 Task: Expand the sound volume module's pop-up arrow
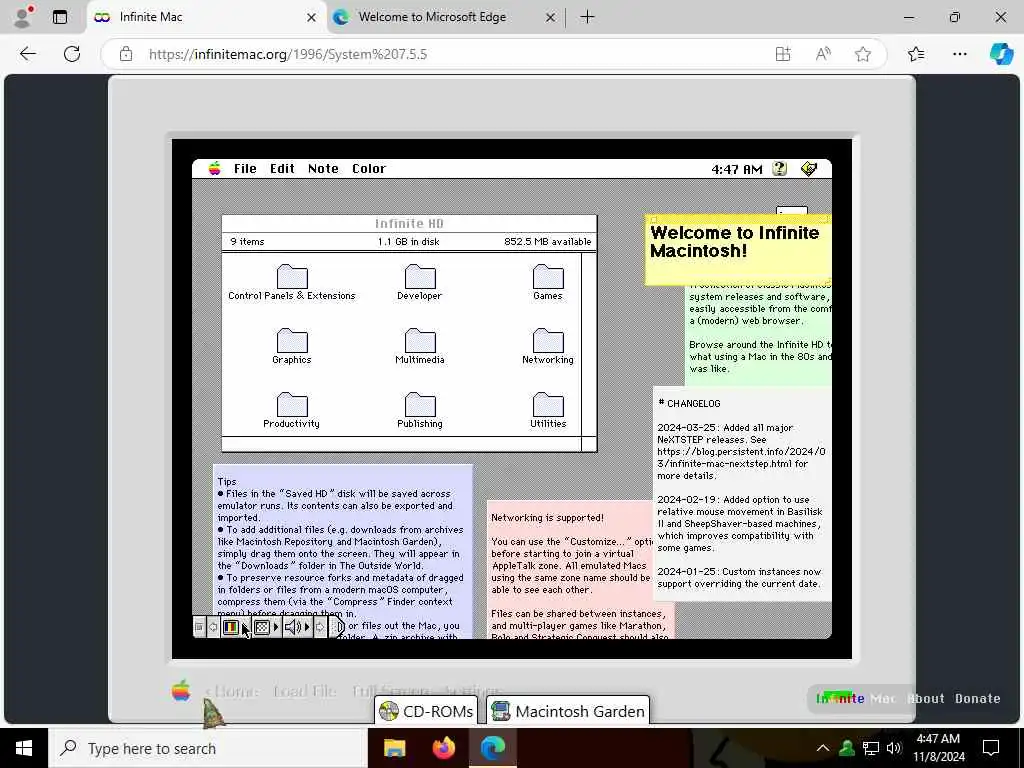click(x=307, y=628)
